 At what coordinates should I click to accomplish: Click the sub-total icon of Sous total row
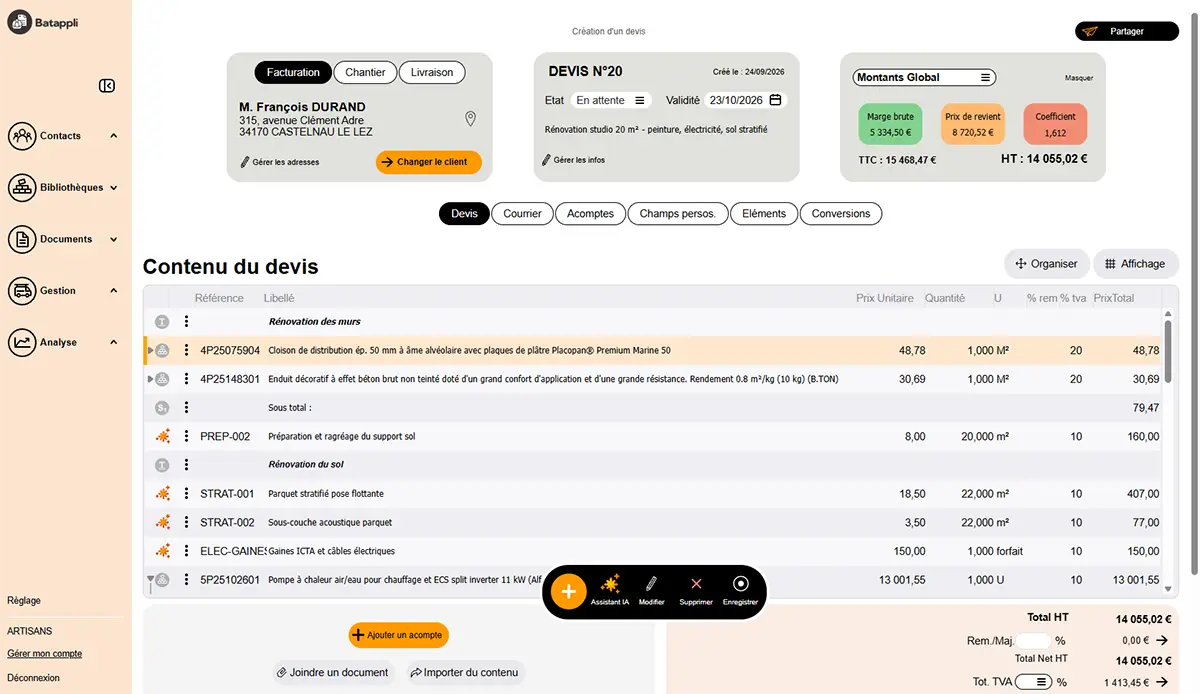tap(161, 408)
